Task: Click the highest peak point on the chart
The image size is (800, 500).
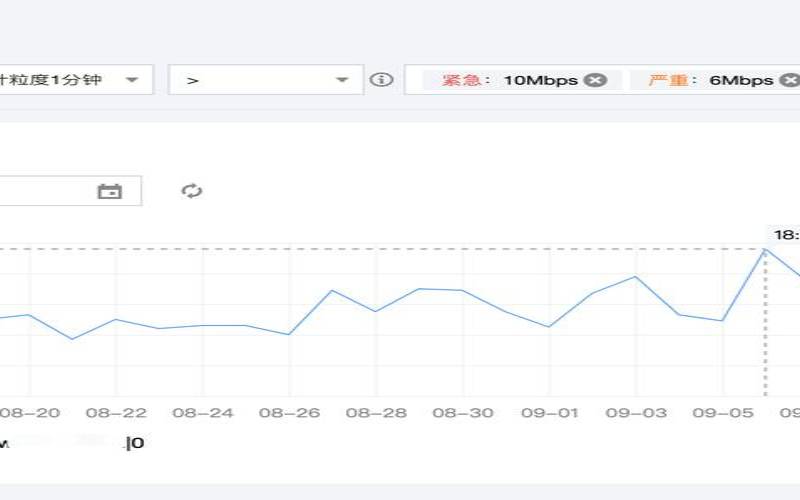Action: point(765,249)
